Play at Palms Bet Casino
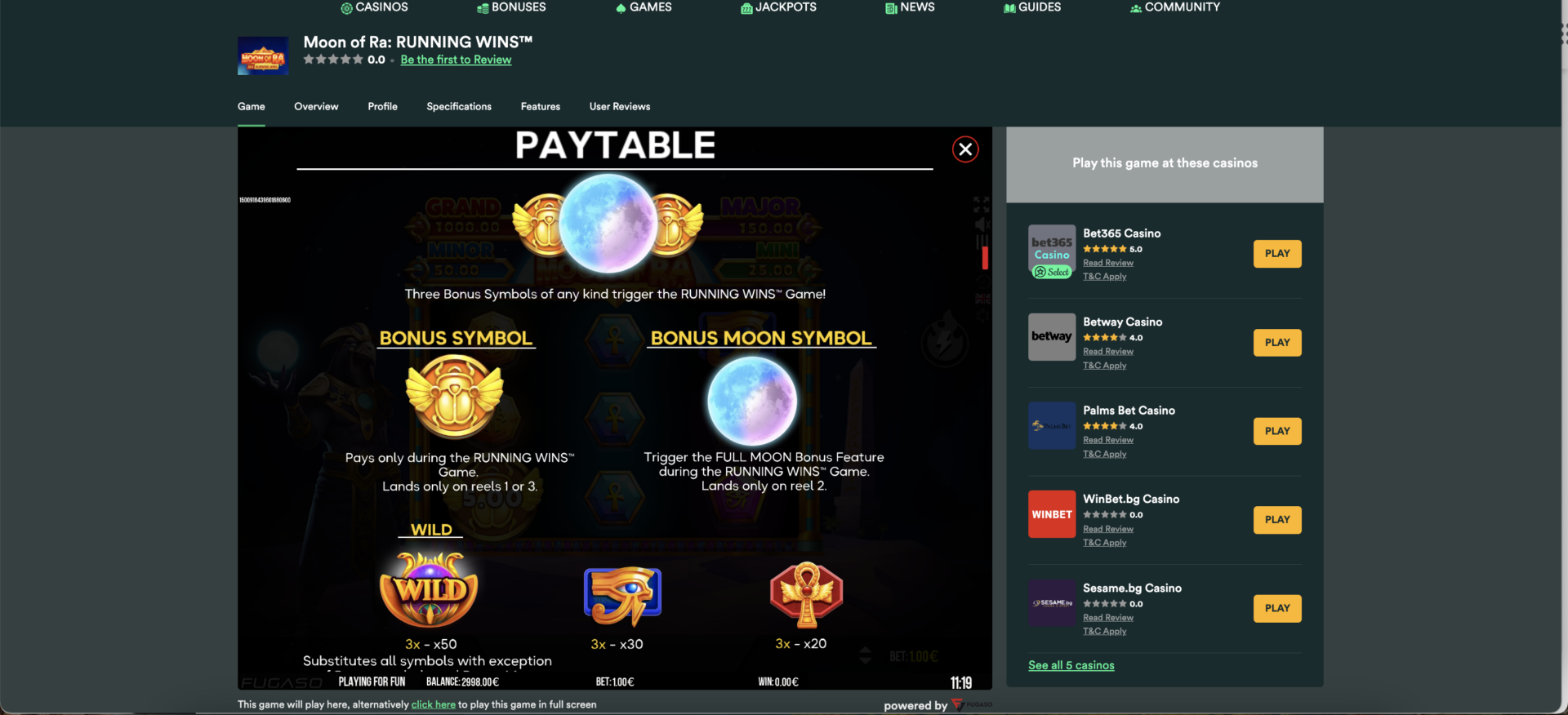This screenshot has width=1568, height=715. pos(1277,431)
